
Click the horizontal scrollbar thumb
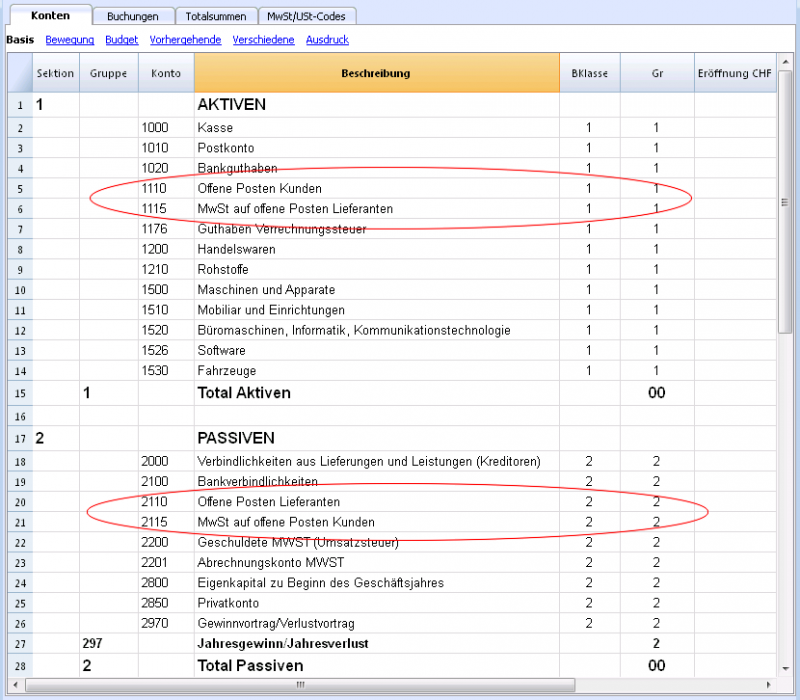300,684
